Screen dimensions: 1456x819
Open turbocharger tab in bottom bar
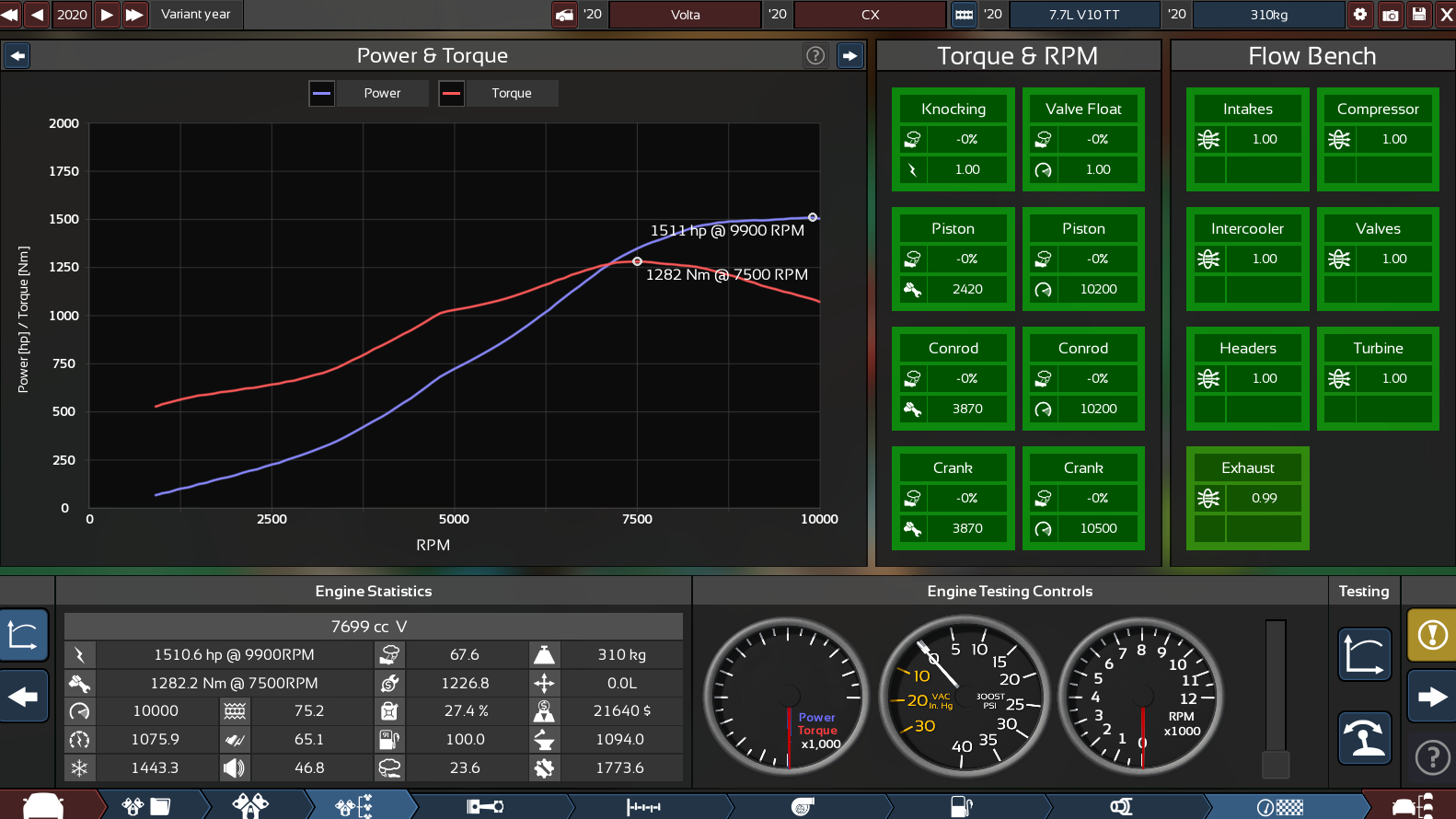(803, 807)
